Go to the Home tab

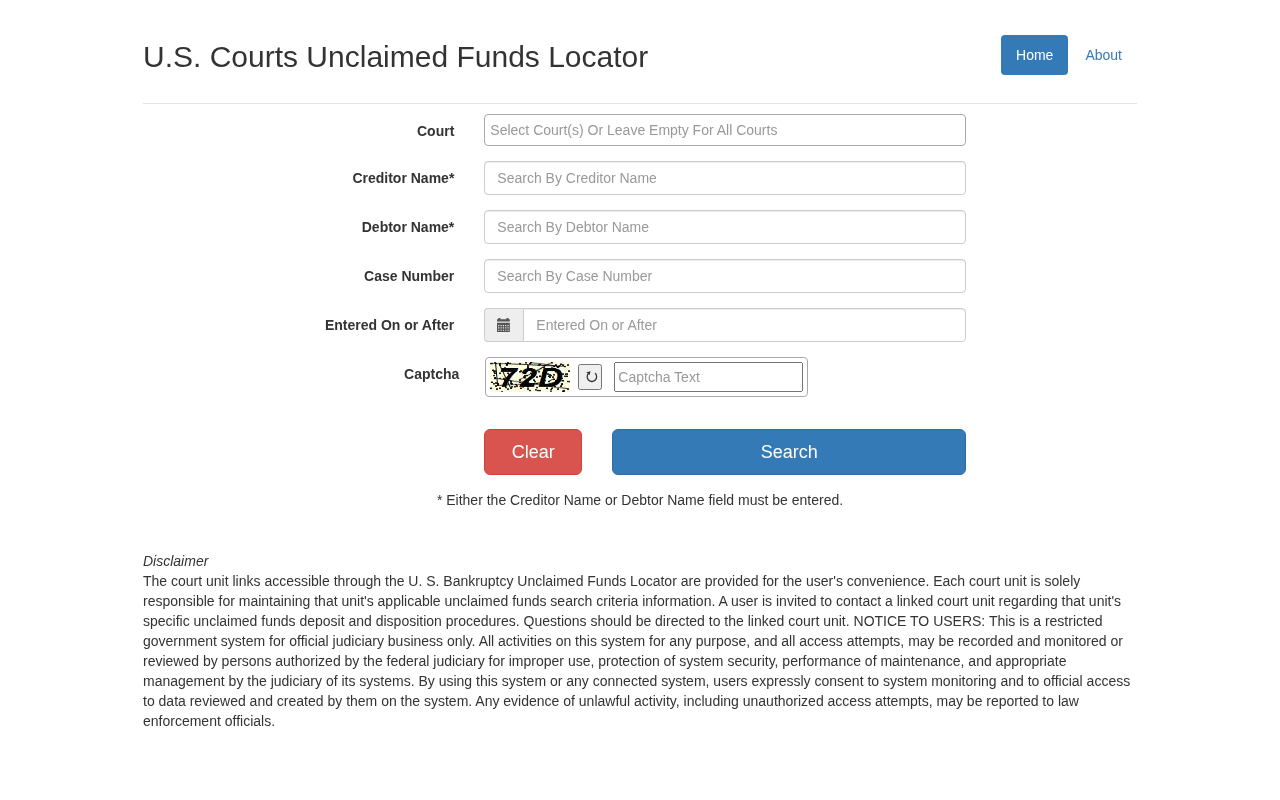tap(1034, 55)
